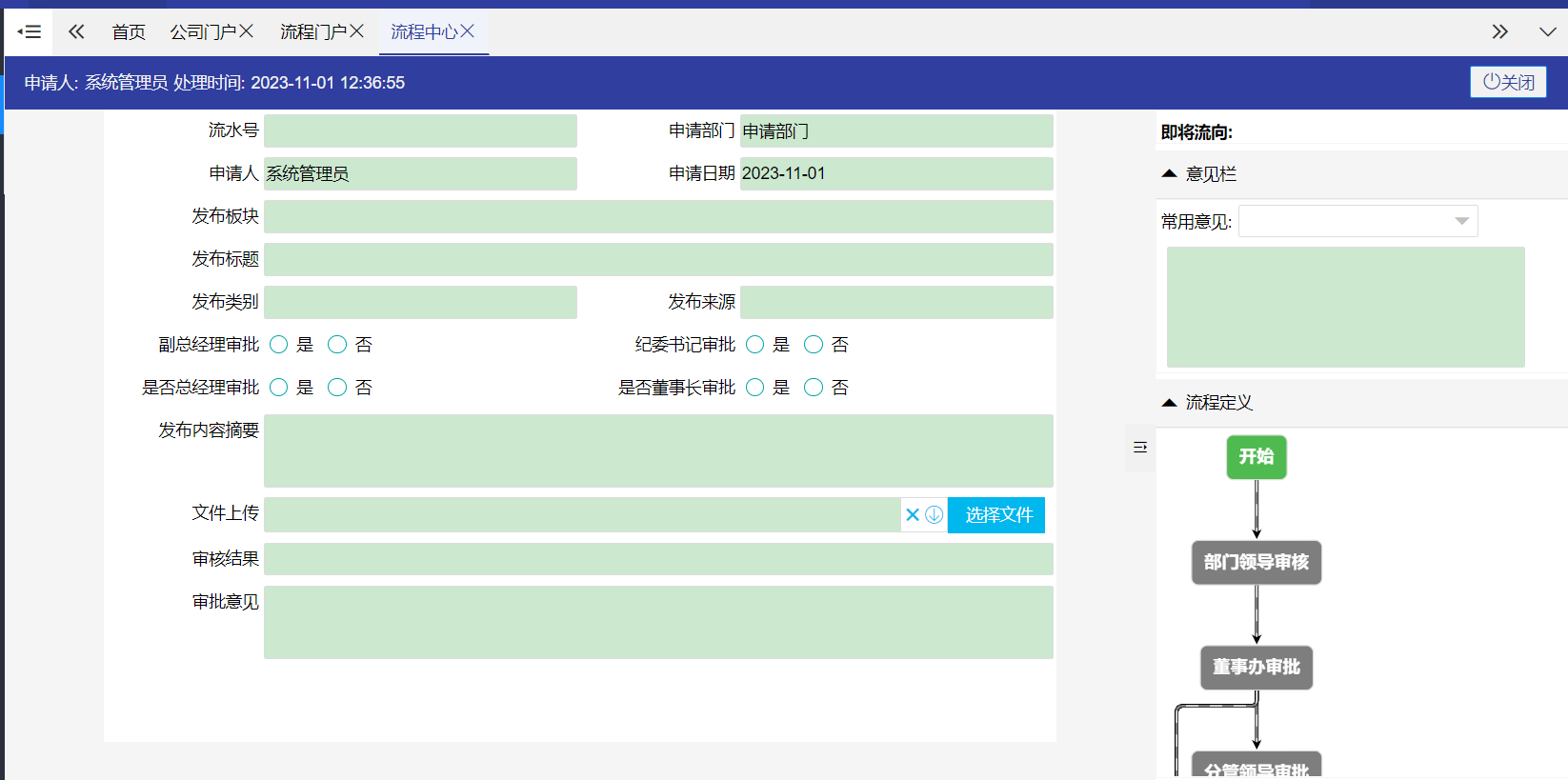
Task: Close the 流程门户 tab
Action: pyautogui.click(x=356, y=31)
